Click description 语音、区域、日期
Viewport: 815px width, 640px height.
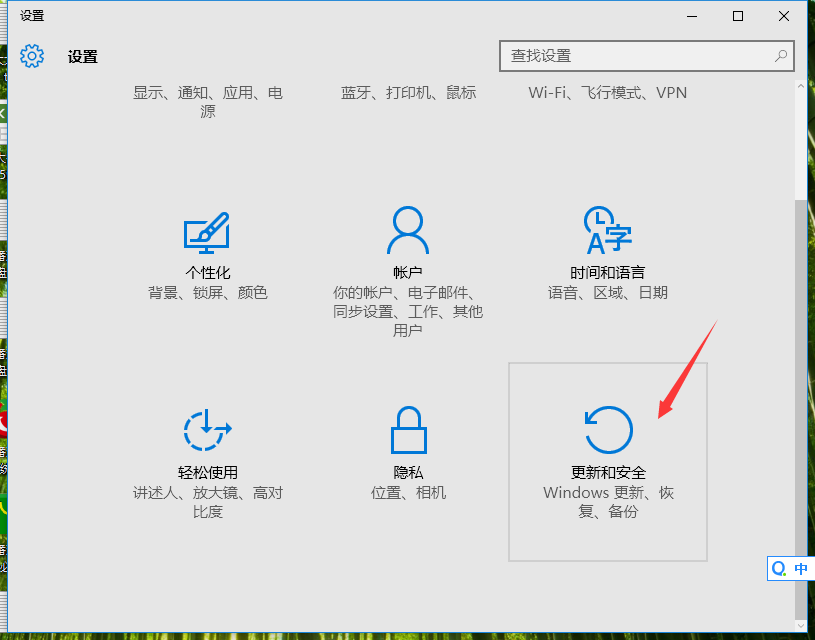click(608, 293)
